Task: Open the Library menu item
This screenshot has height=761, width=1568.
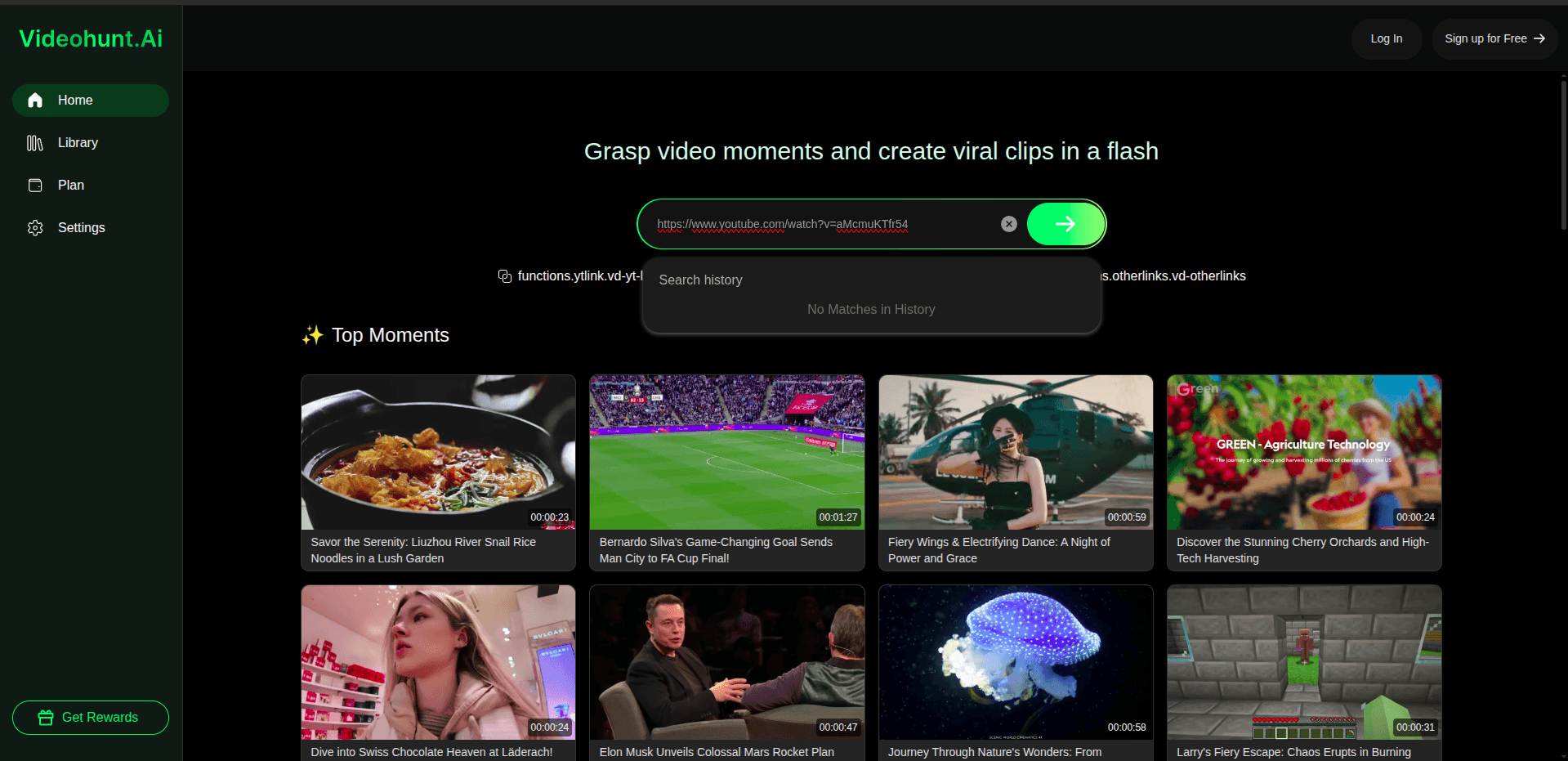Action: (x=91, y=143)
